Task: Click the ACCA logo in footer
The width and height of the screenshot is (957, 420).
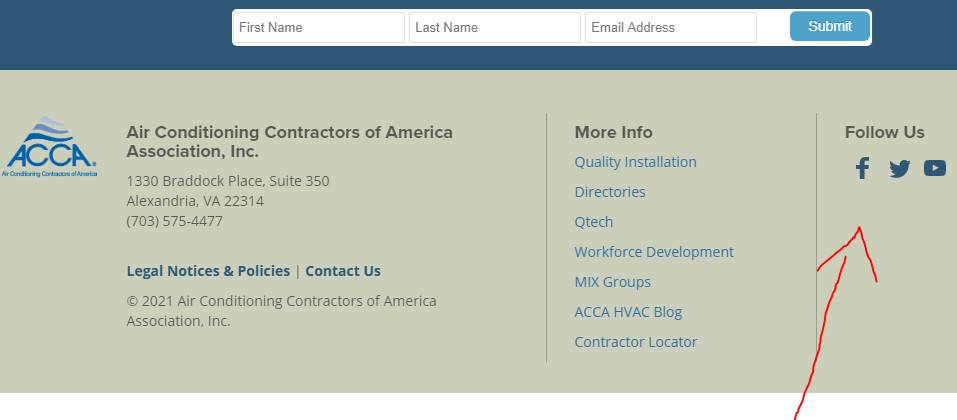Action: [x=49, y=147]
